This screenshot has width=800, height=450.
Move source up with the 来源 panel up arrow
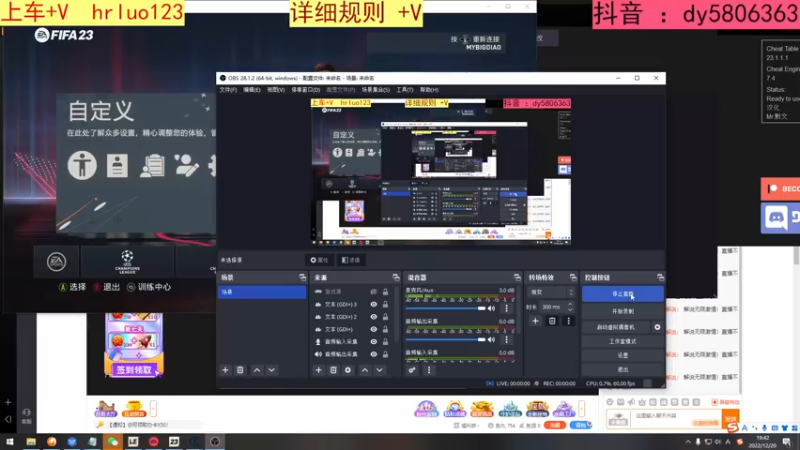pyautogui.click(x=365, y=370)
